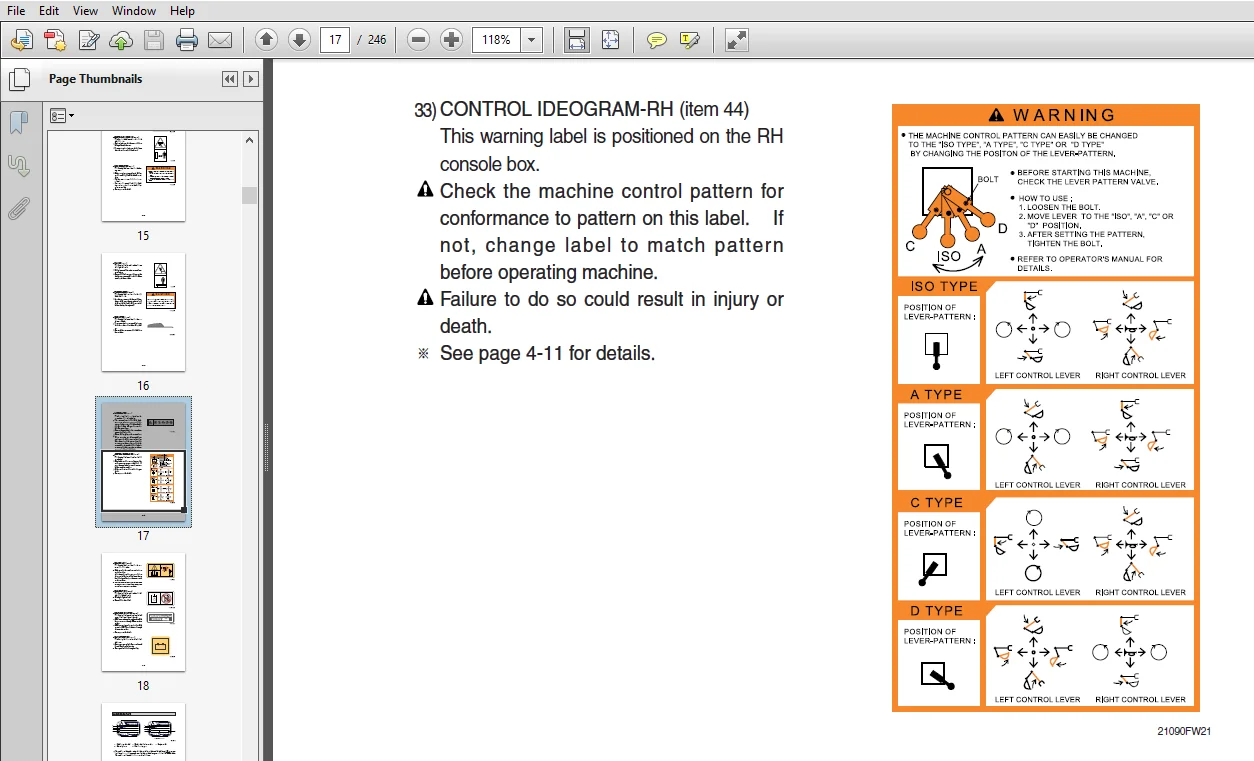Go to previous page arrow

266,40
